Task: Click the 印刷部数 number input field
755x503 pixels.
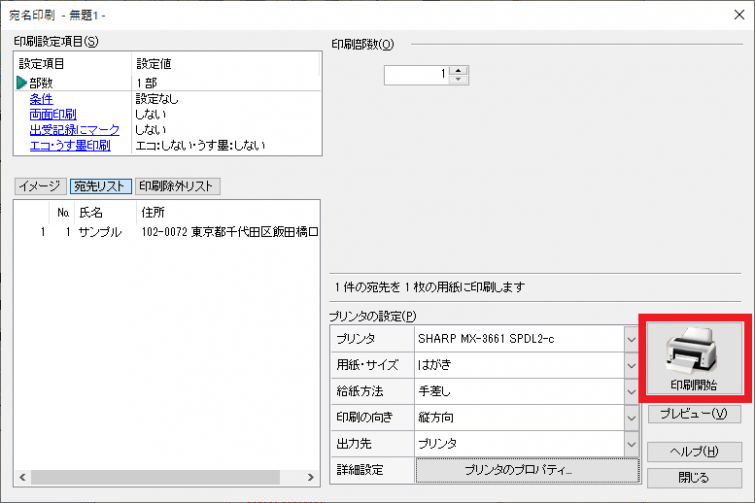Action: tap(417, 75)
